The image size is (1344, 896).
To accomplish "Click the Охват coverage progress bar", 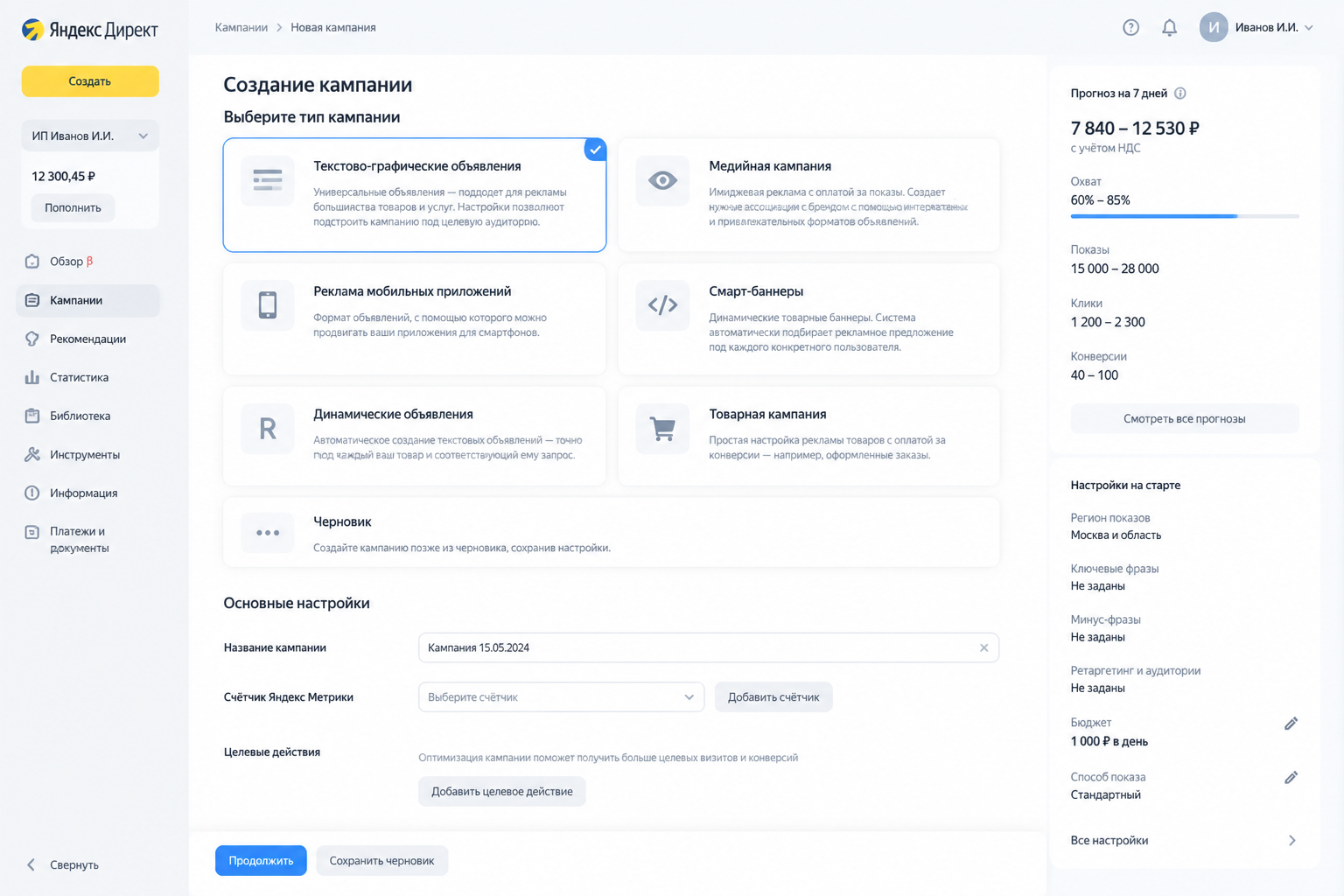I will click(x=1184, y=215).
